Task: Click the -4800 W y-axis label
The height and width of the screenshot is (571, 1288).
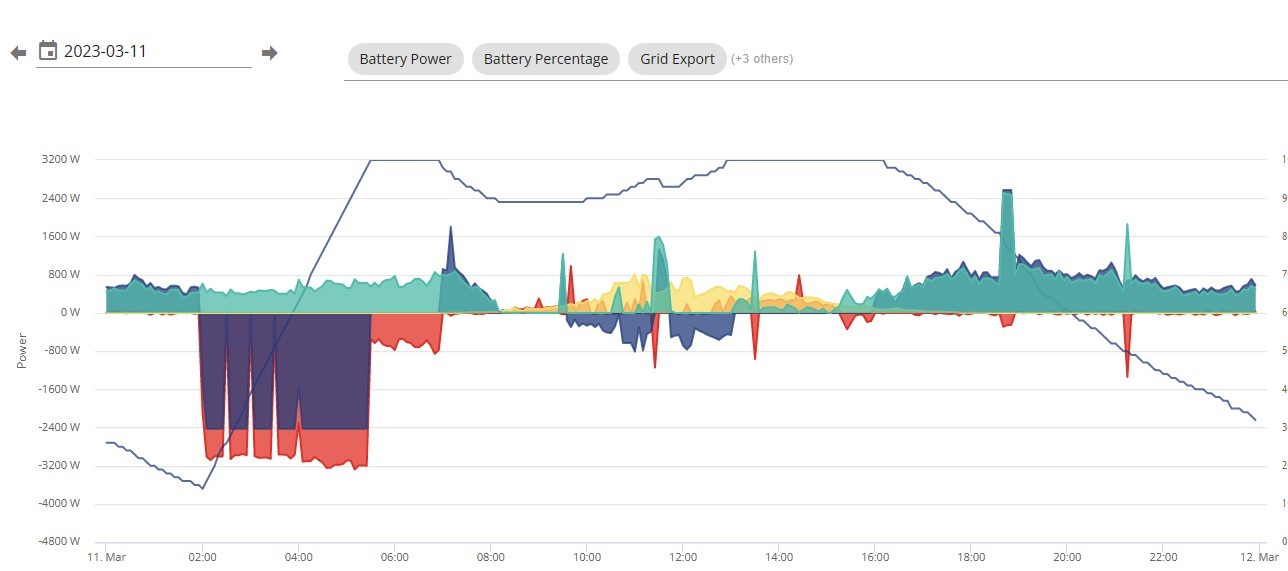Action: (x=59, y=541)
